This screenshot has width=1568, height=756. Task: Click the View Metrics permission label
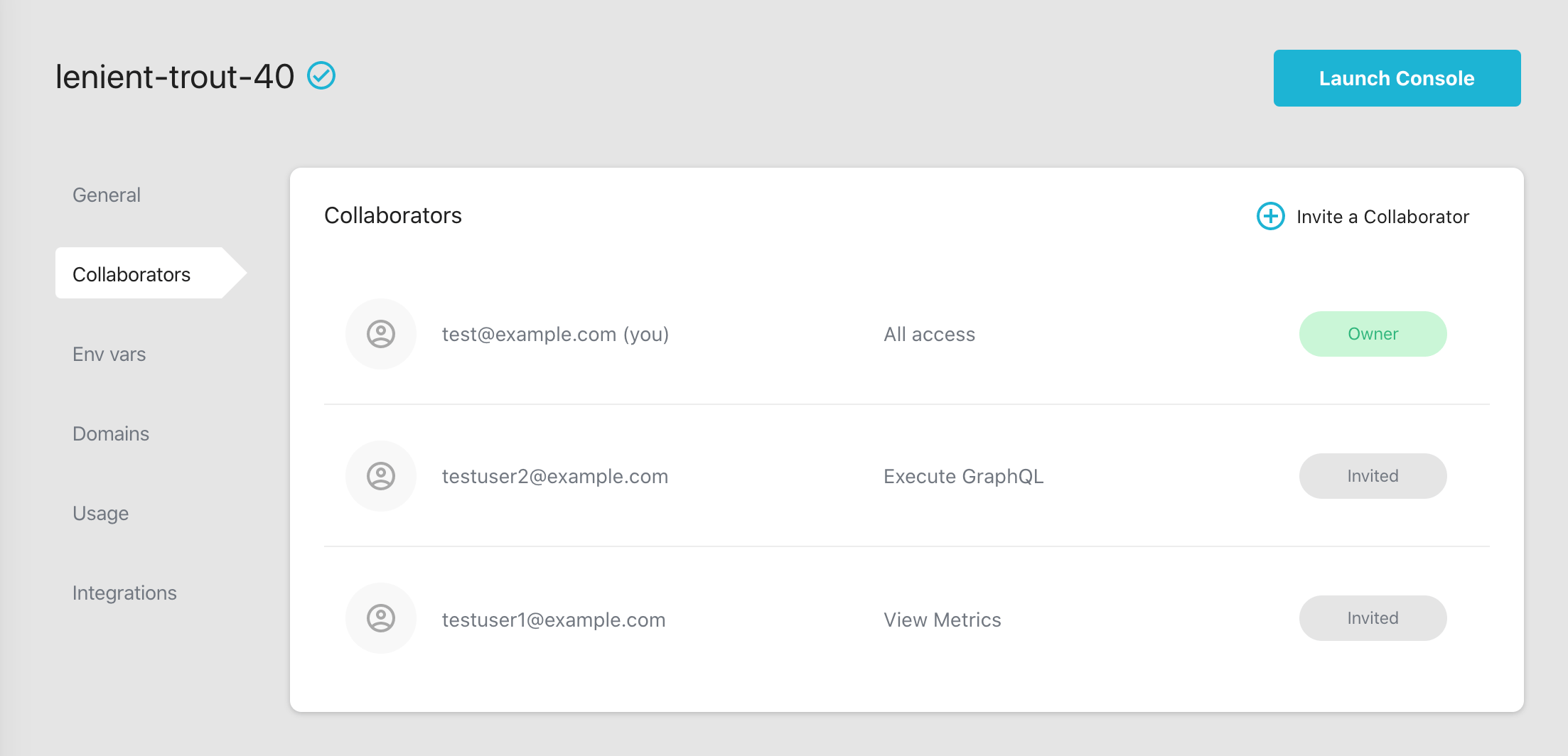[x=941, y=619]
